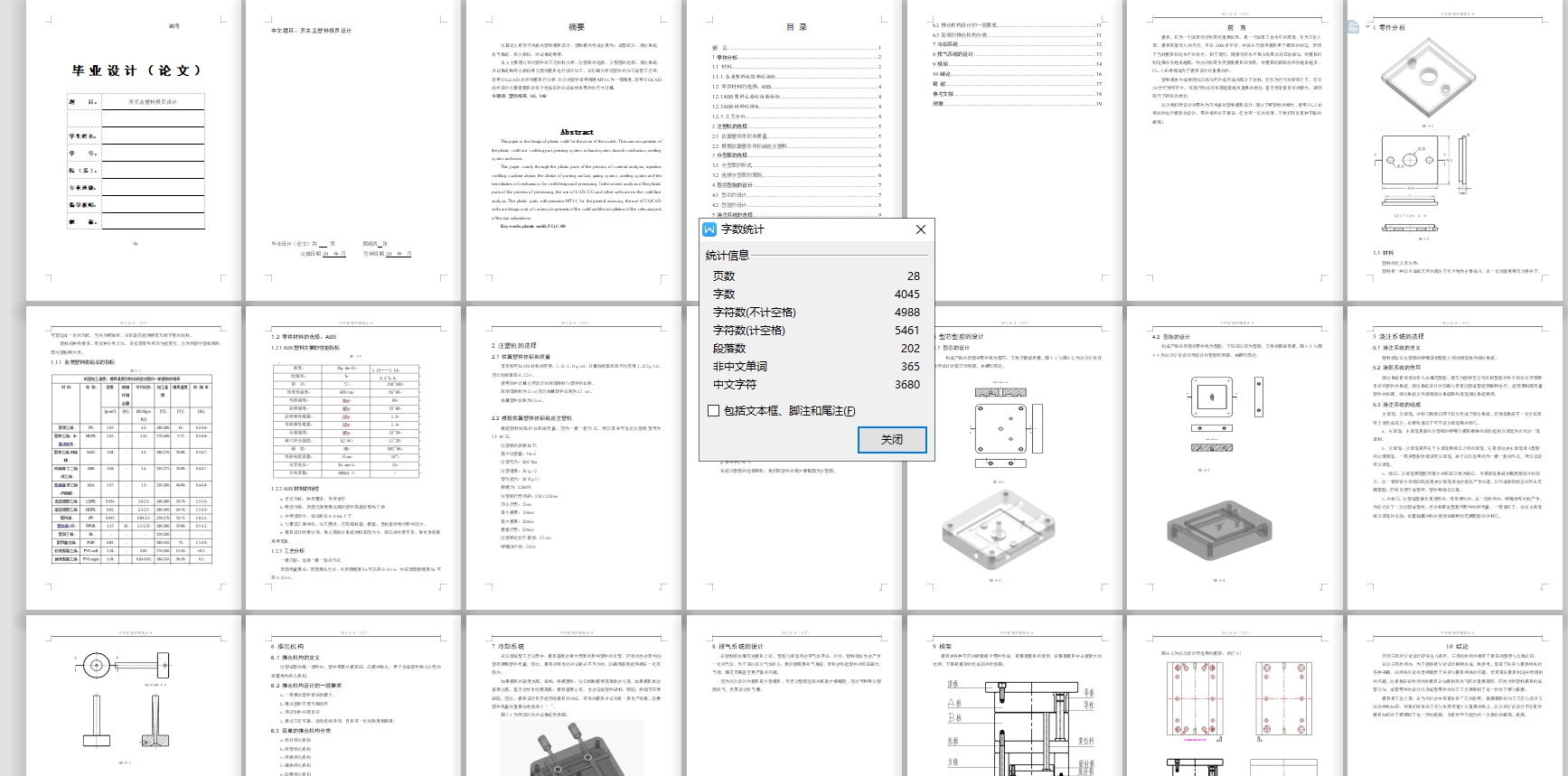This screenshot has height=776, width=1568.
Task: Close the 字数统计 dialog with the X
Action: click(x=921, y=229)
